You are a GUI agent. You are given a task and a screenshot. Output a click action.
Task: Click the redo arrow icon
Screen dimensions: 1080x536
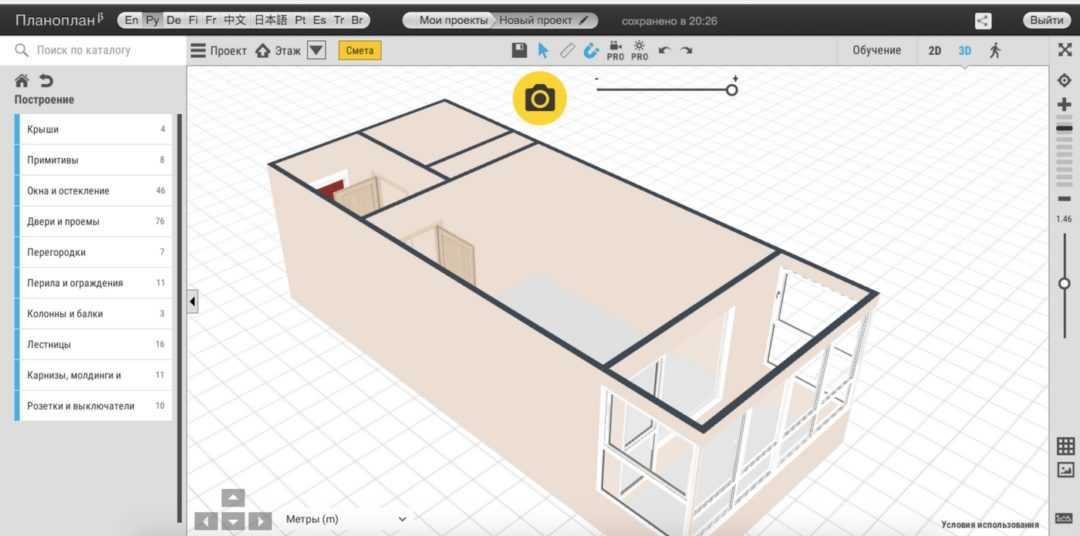(x=687, y=50)
